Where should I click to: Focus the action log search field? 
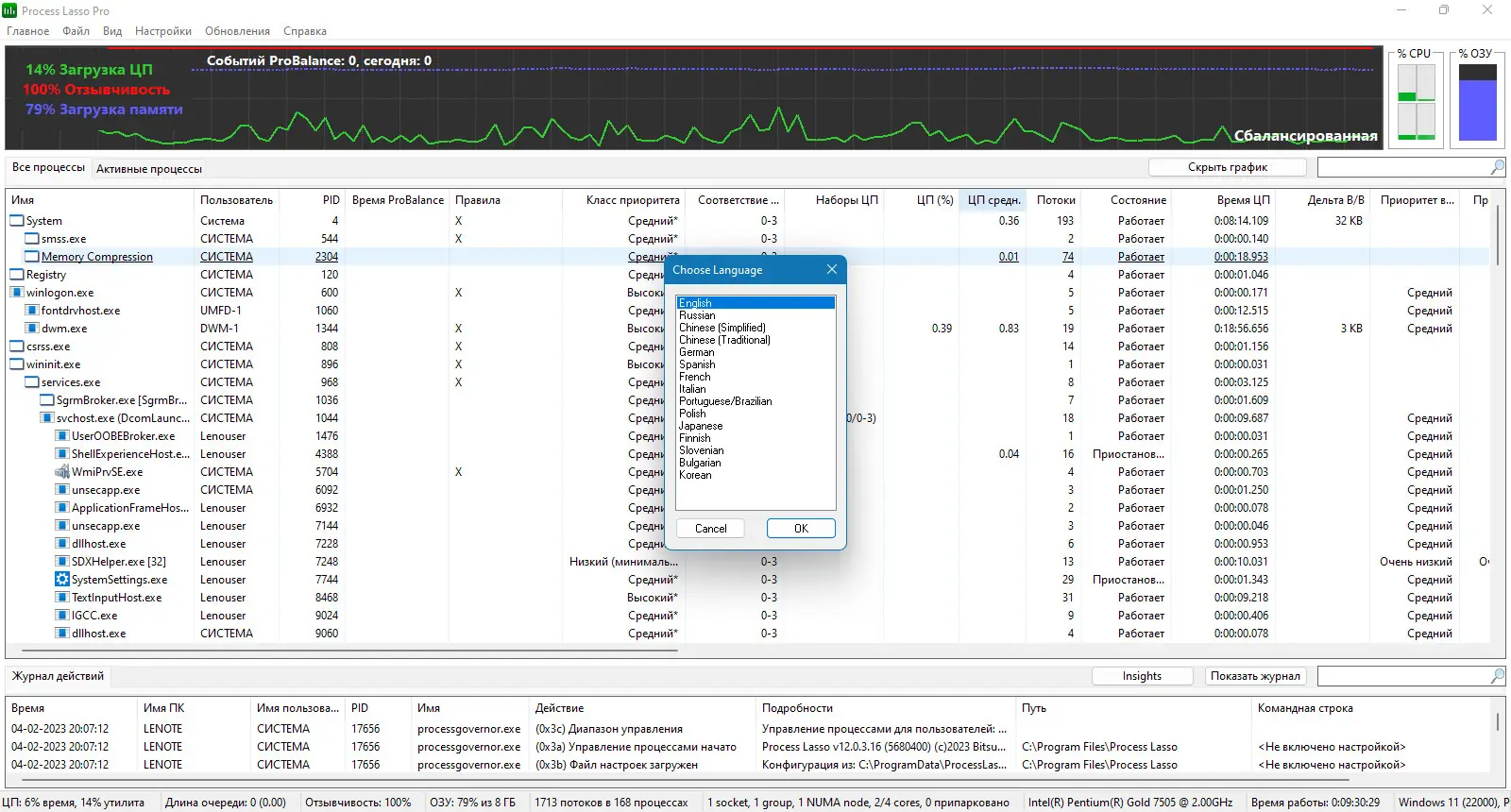click(x=1403, y=676)
